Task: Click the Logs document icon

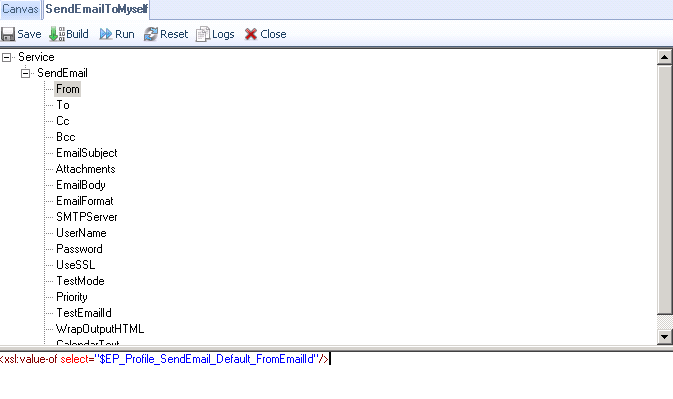Action: coord(203,34)
